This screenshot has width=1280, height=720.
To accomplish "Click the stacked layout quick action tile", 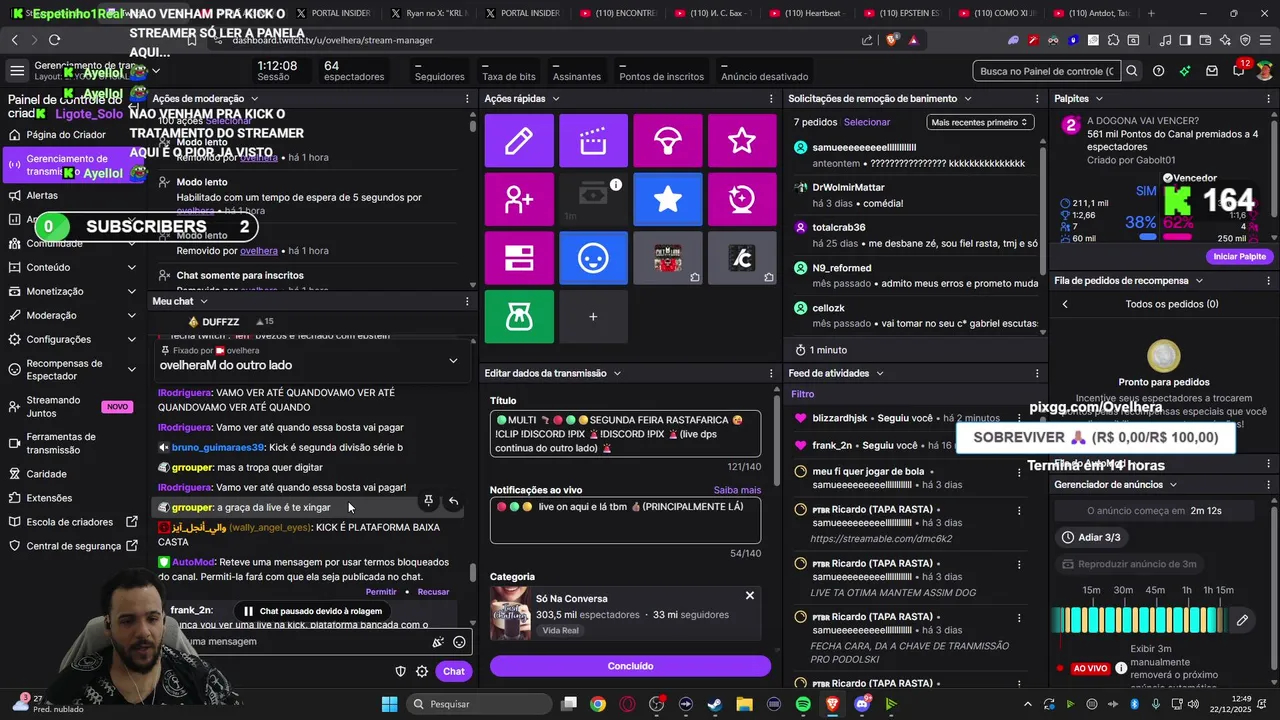I will pos(519,258).
